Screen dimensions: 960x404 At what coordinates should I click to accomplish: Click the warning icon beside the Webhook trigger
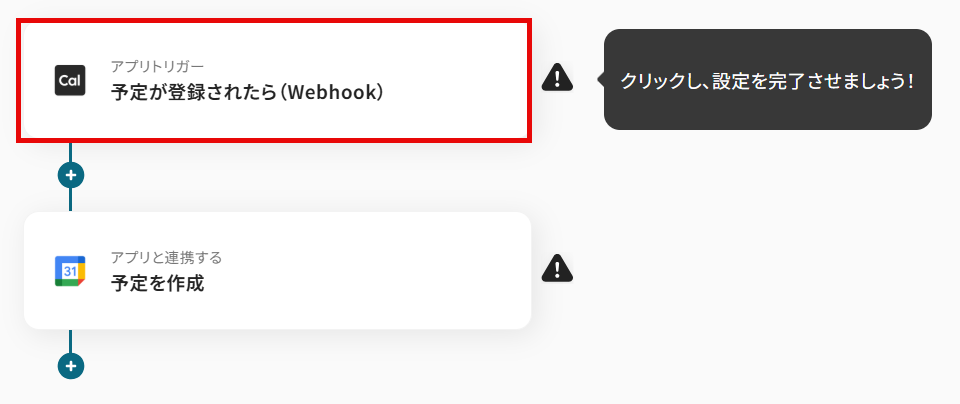point(557,78)
